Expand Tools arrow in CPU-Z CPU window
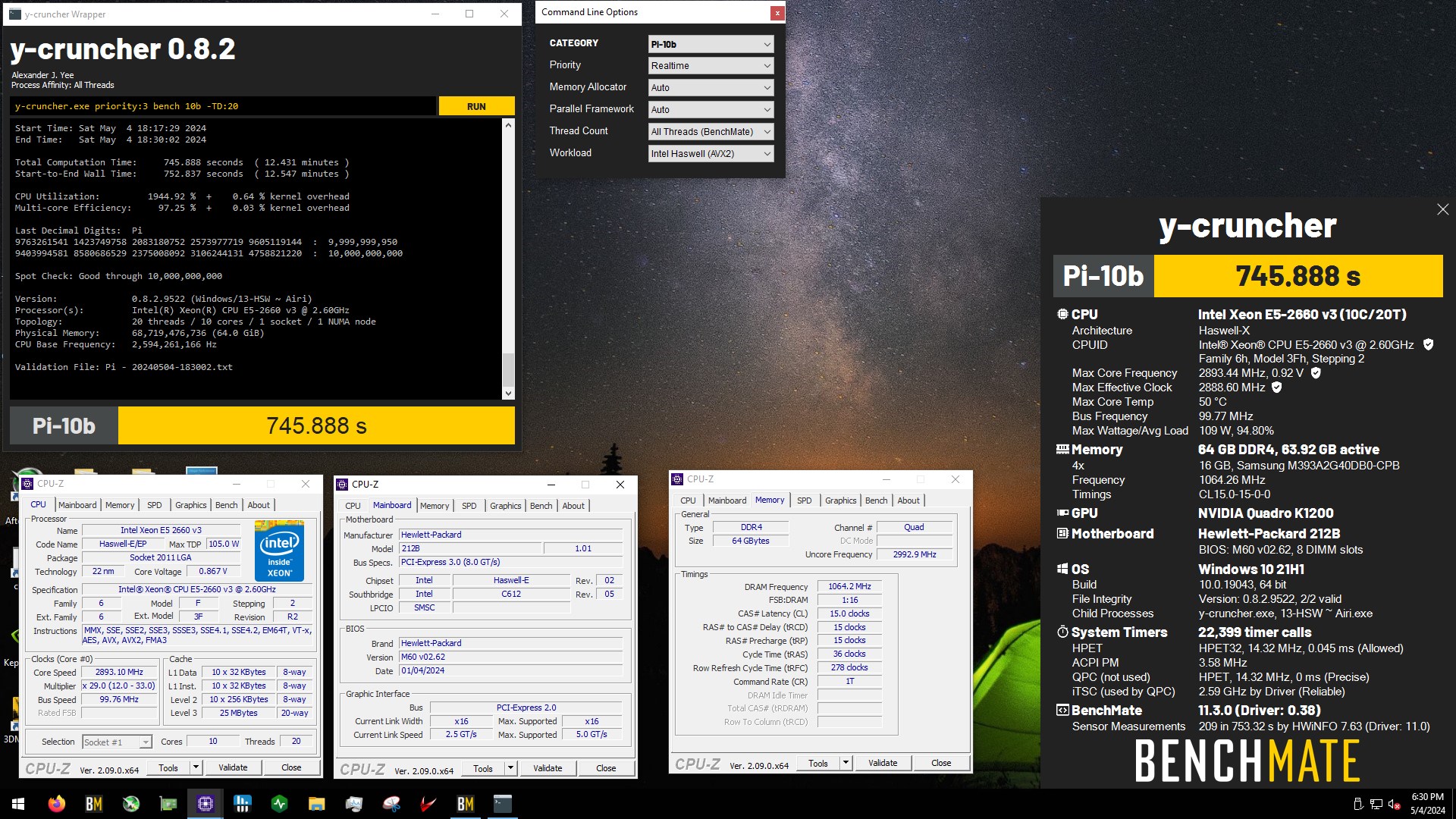 click(196, 767)
